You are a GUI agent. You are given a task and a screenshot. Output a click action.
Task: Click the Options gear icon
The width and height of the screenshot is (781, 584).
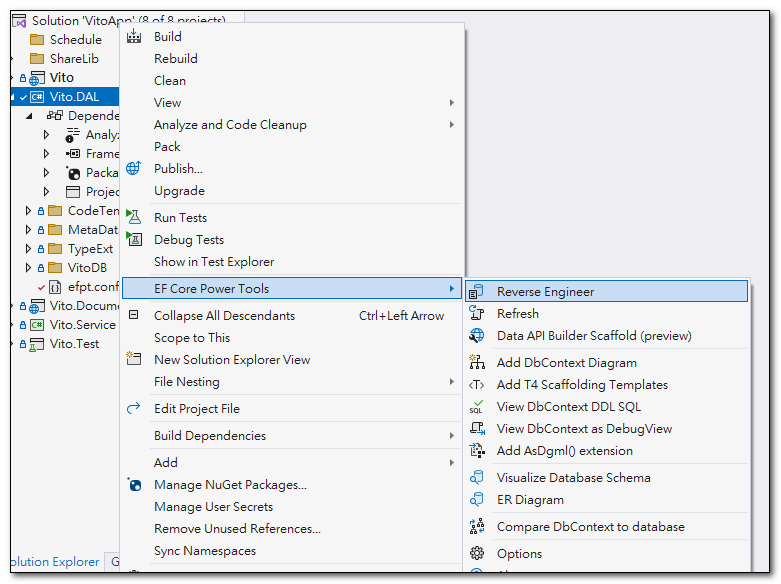tap(477, 553)
